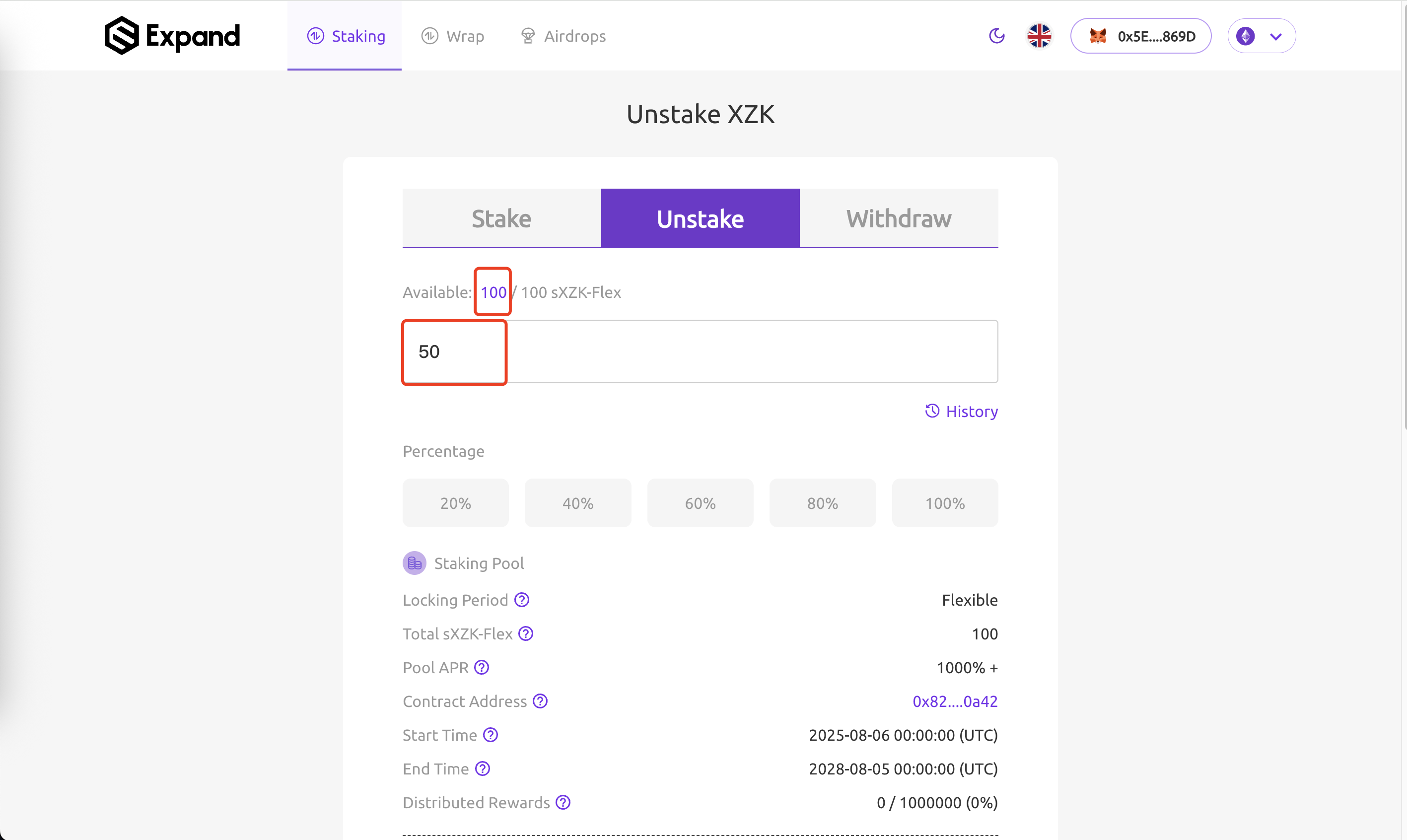Focus the unstake amount input field
The width and height of the screenshot is (1407, 840).
point(700,351)
